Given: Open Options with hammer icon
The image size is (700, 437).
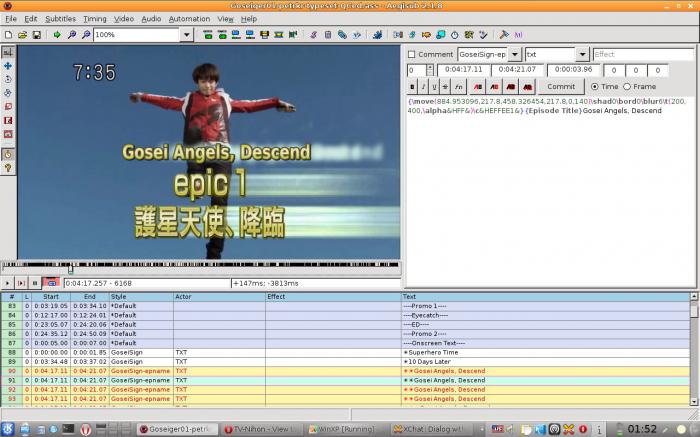Looking at the screenshot, I should (504, 34).
